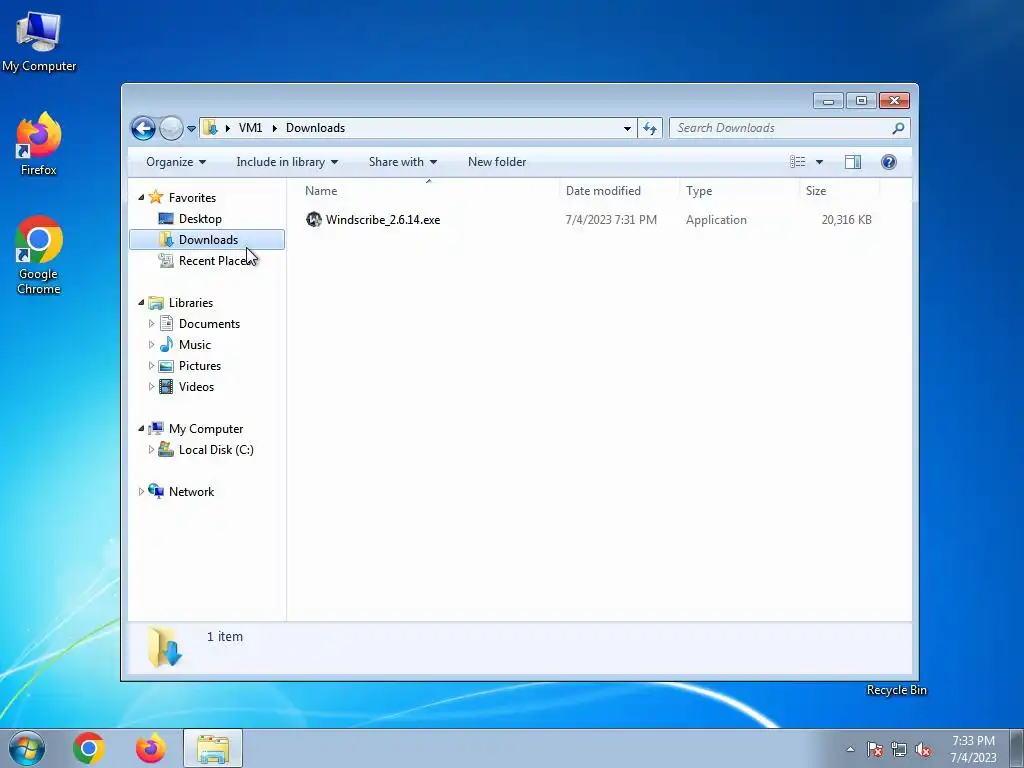Image resolution: width=1024 pixels, height=768 pixels.
Task: Open the view options dropdown arrow
Action: click(819, 162)
